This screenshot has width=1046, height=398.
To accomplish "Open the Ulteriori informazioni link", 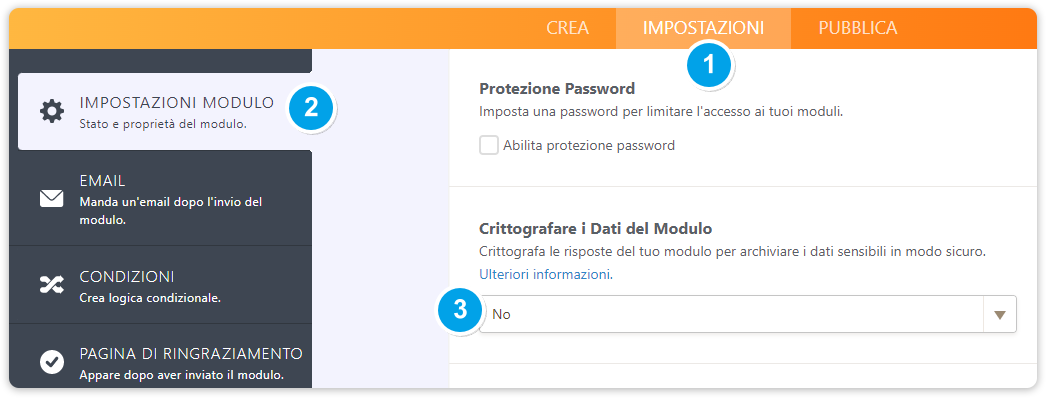I will pyautogui.click(x=546, y=274).
